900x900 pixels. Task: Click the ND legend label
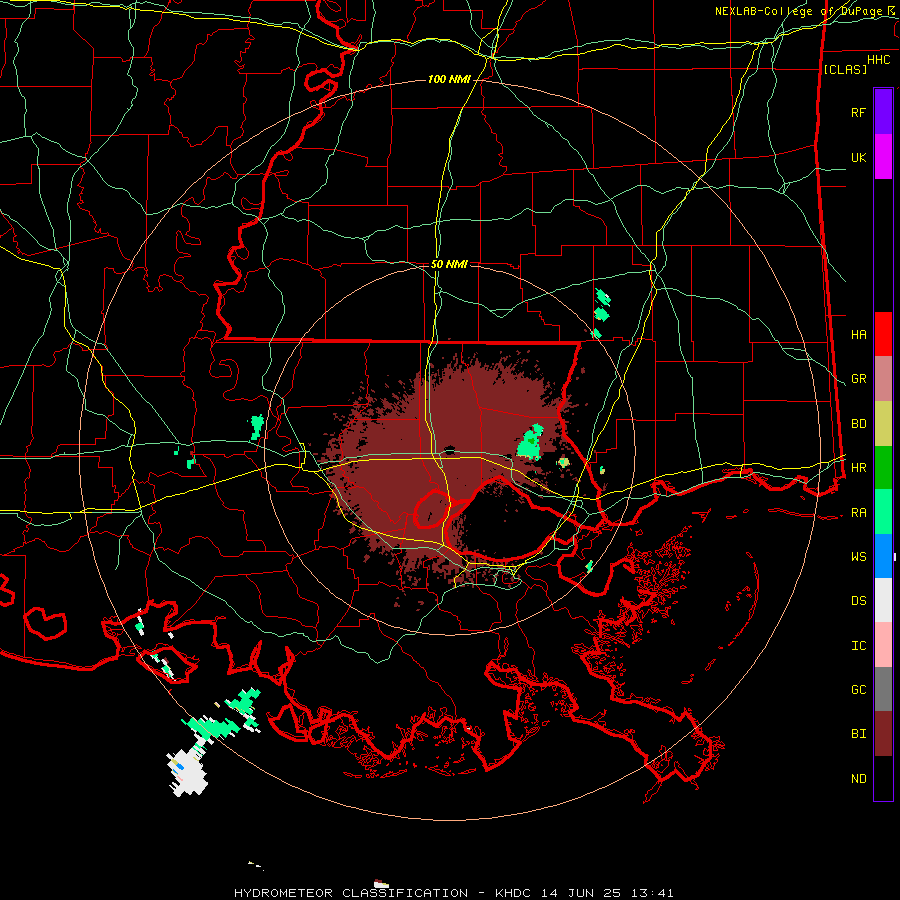[858, 779]
